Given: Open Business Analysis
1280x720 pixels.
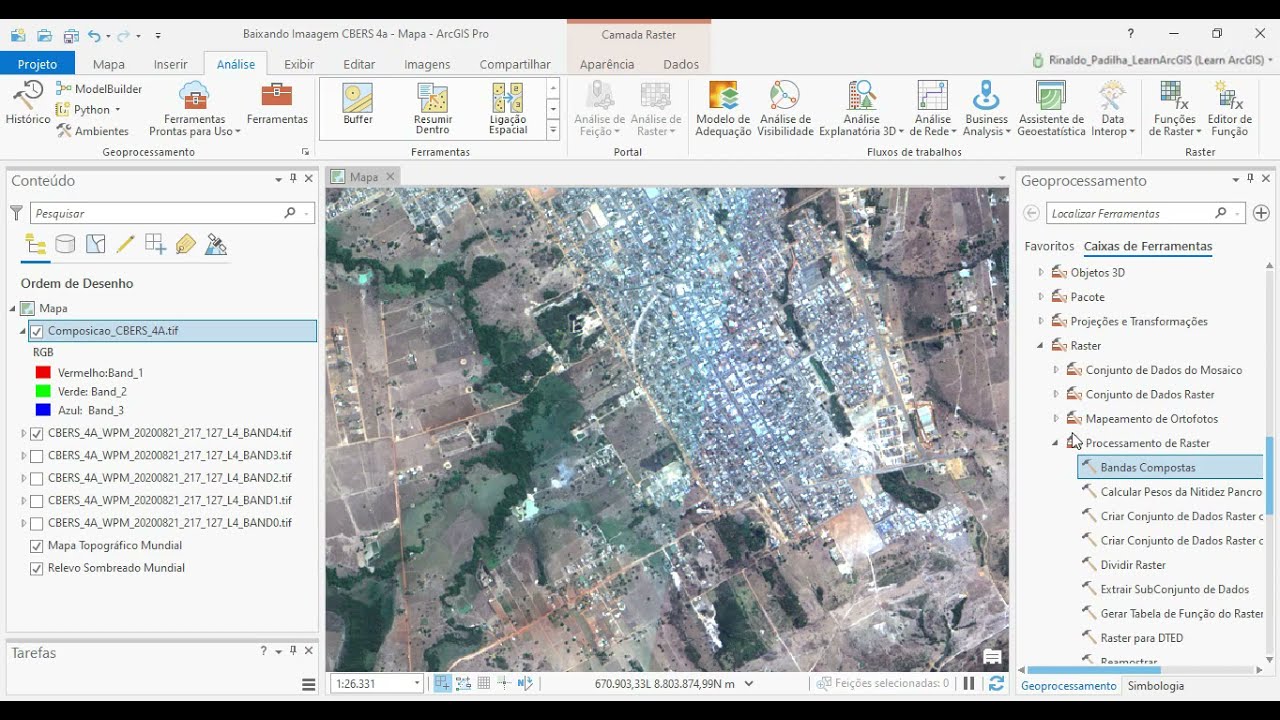Looking at the screenshot, I should [987, 109].
